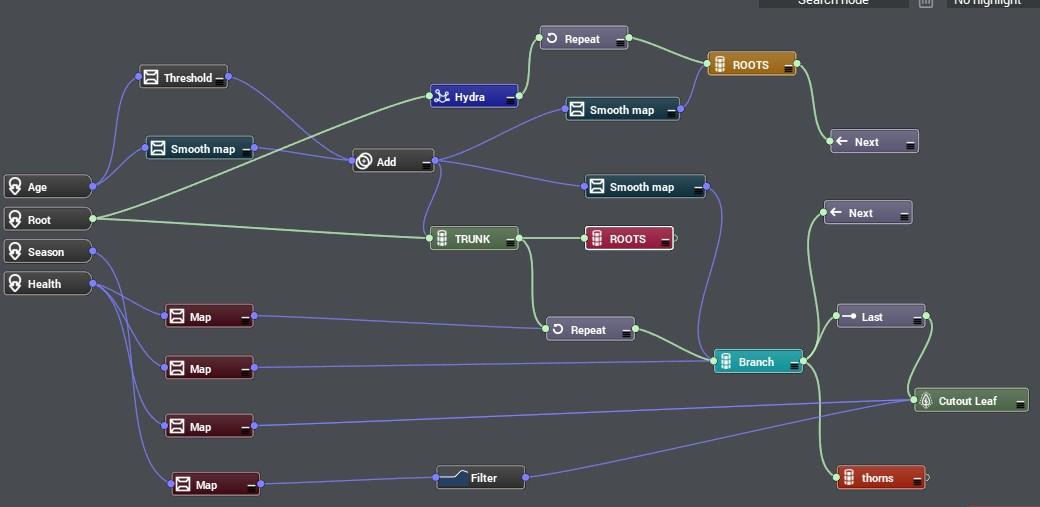Click the Filter node's purple input port

coord(436,477)
